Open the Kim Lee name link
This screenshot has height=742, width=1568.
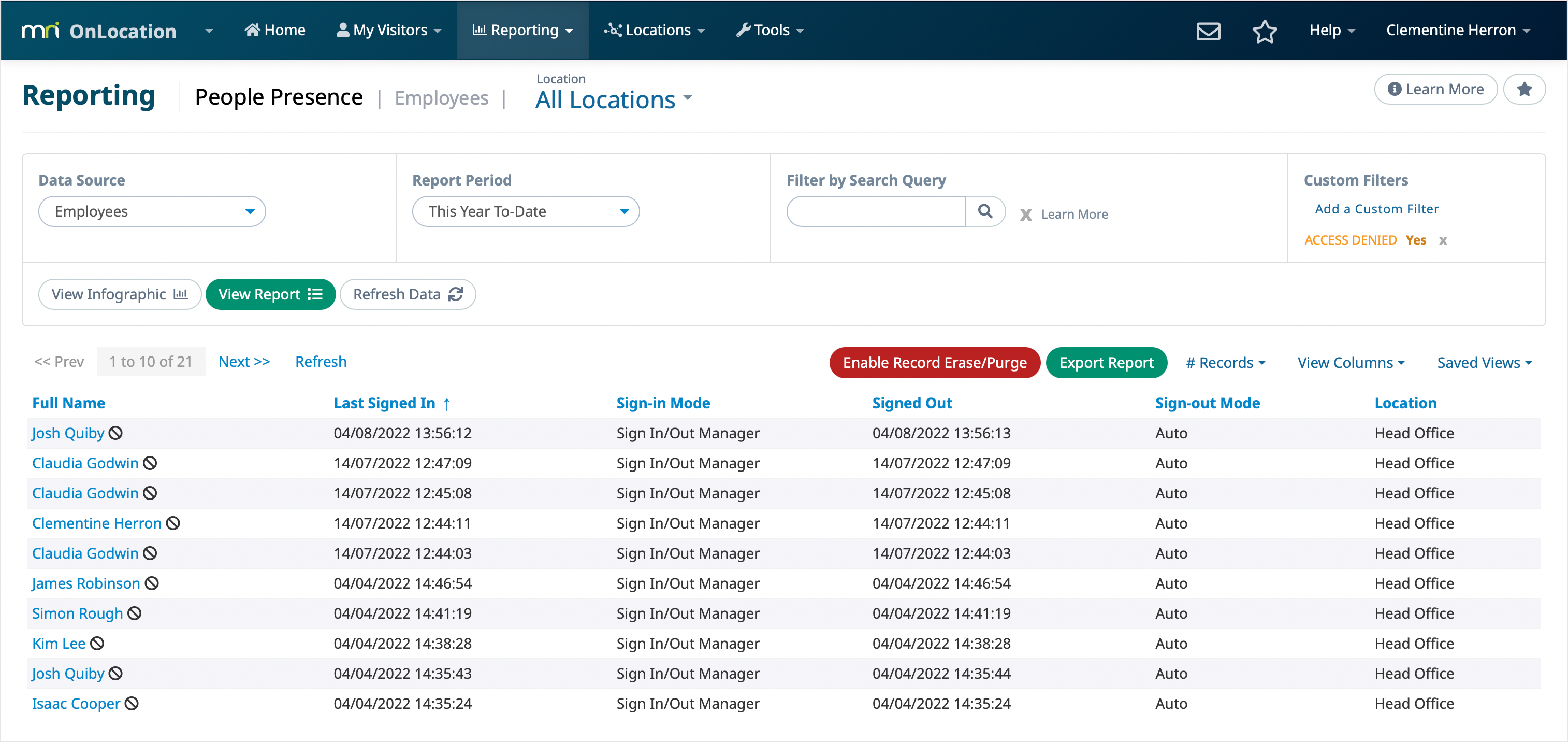59,644
